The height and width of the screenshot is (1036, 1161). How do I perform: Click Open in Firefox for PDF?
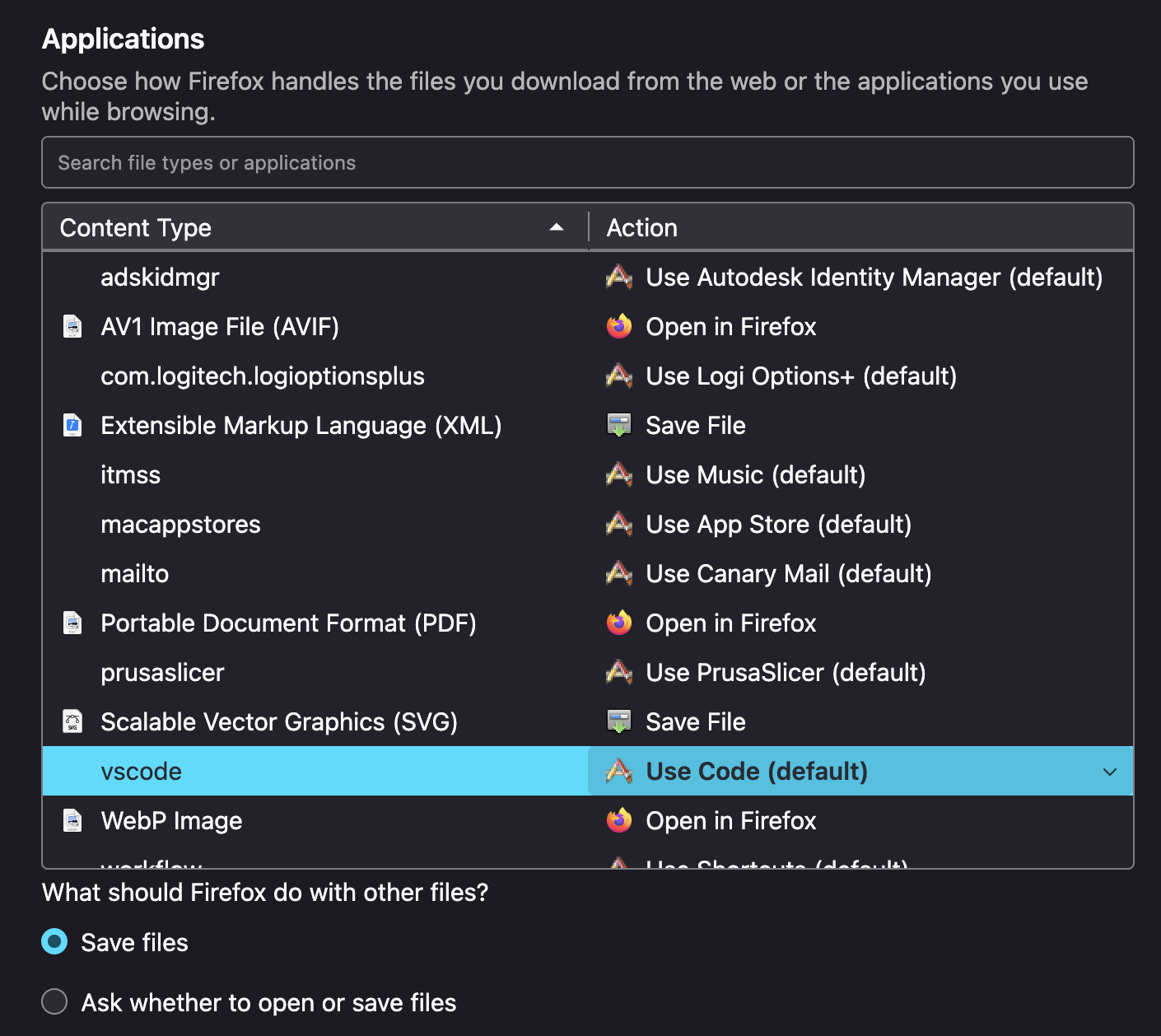pyautogui.click(x=731, y=623)
